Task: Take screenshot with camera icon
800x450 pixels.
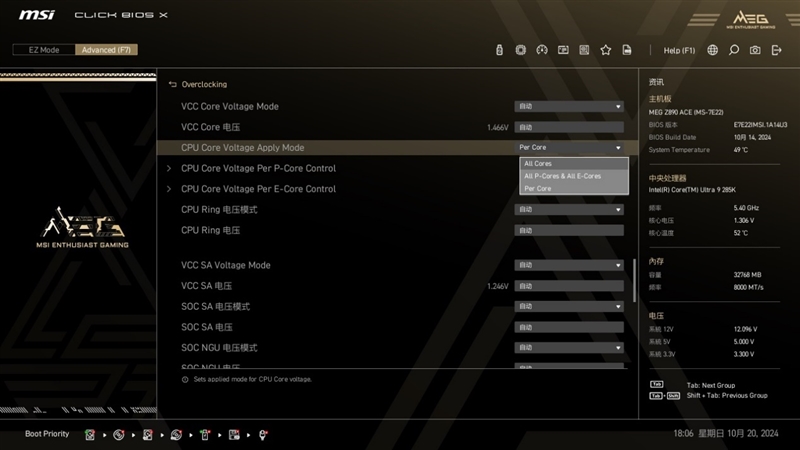Action: [755, 50]
